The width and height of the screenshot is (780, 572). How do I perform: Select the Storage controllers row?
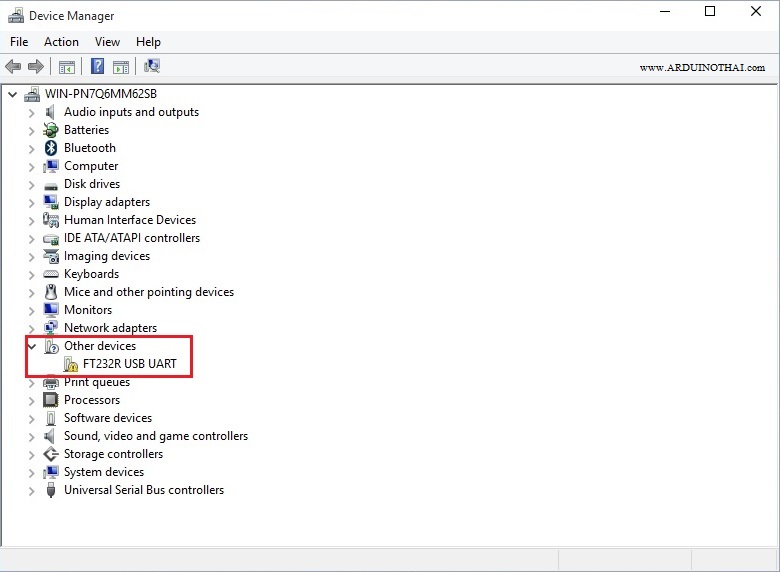pos(113,454)
